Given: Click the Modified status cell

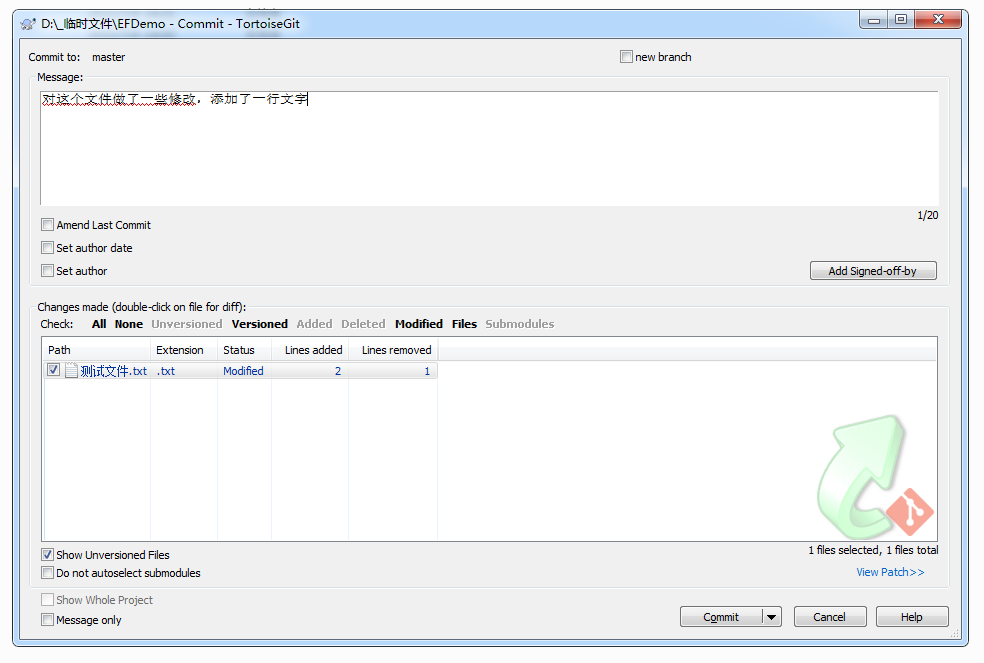Looking at the screenshot, I should [x=243, y=371].
